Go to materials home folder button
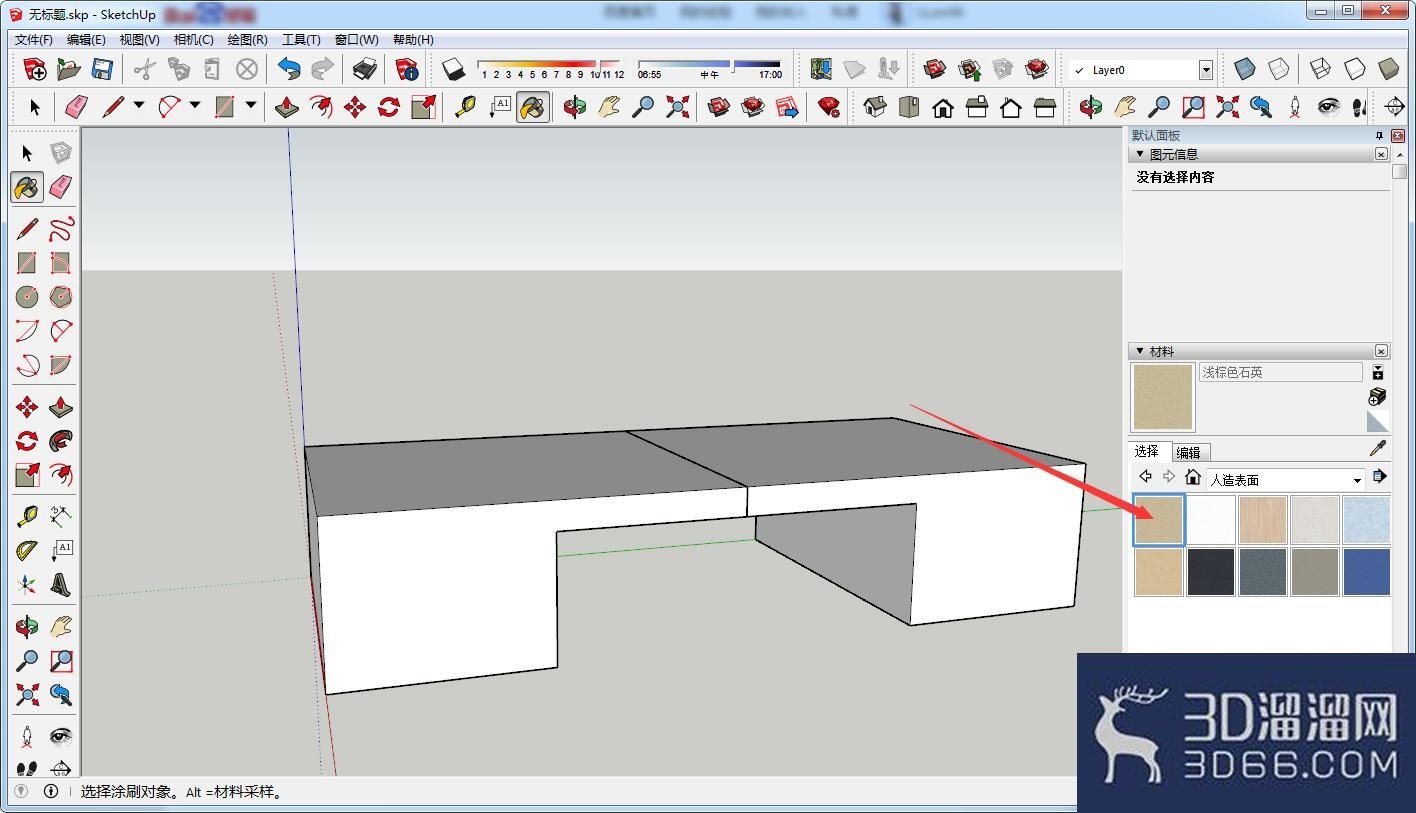 point(1192,478)
